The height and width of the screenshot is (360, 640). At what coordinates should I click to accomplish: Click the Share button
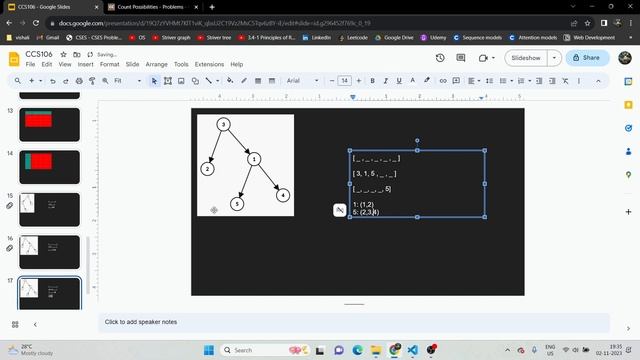(x=587, y=58)
